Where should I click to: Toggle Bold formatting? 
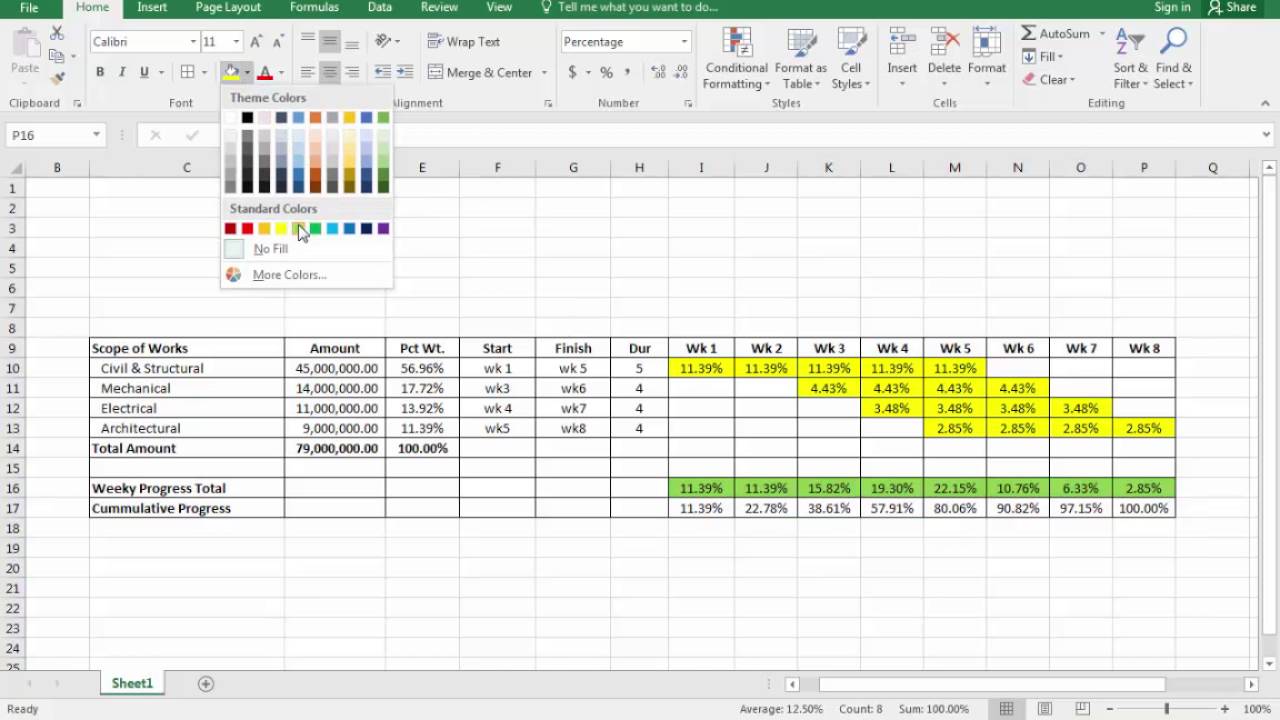point(100,72)
